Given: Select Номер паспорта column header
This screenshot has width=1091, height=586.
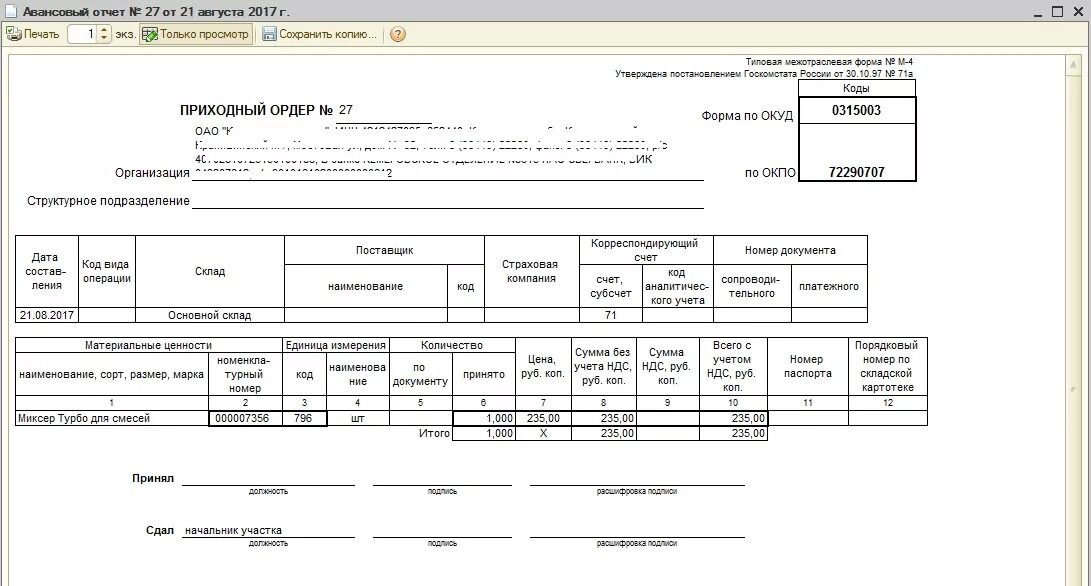Looking at the screenshot, I should click(807, 366).
